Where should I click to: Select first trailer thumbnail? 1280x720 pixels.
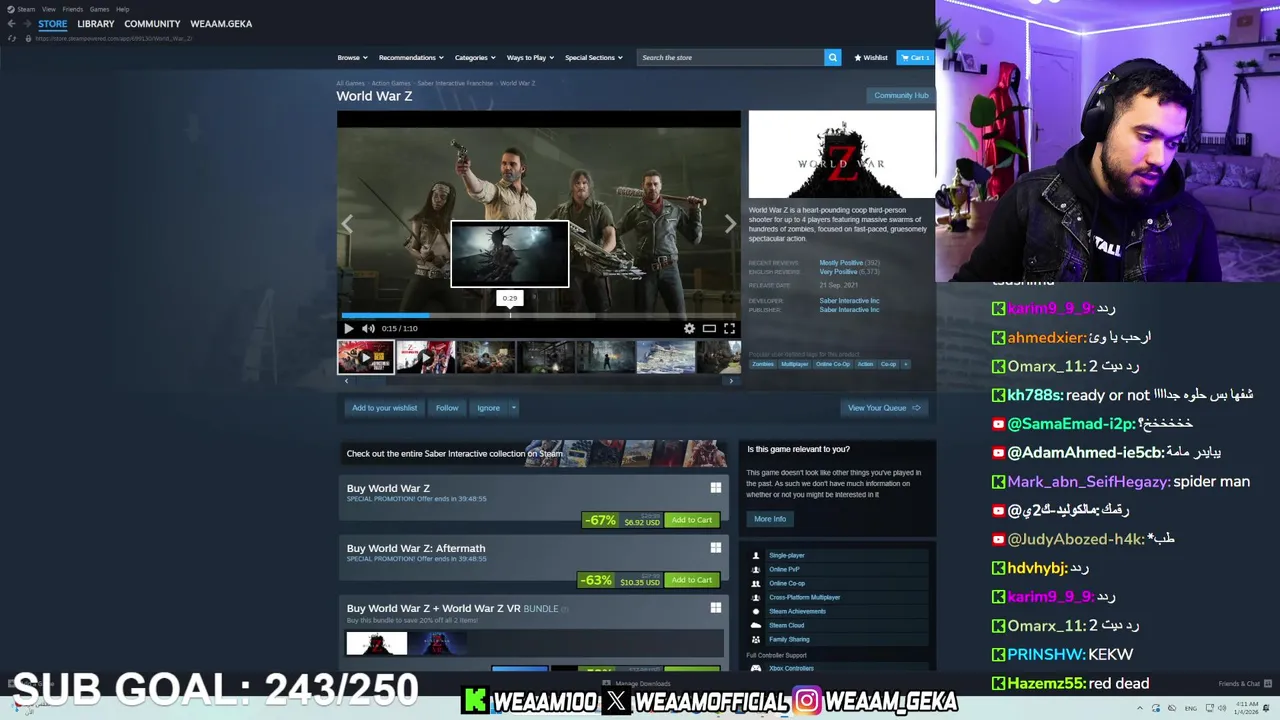pos(366,357)
